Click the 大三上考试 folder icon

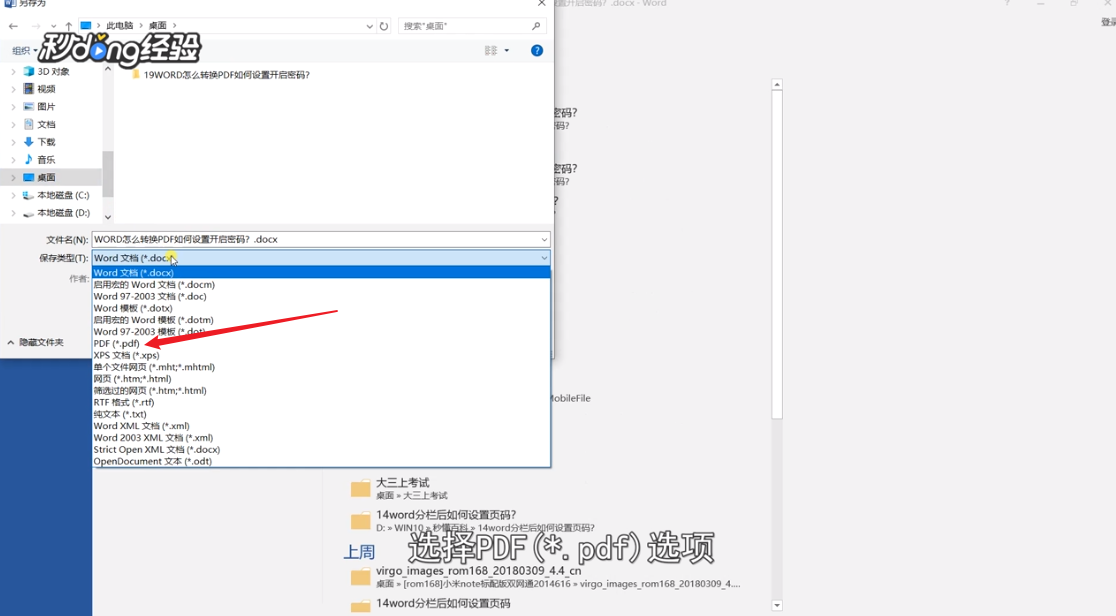click(x=361, y=487)
